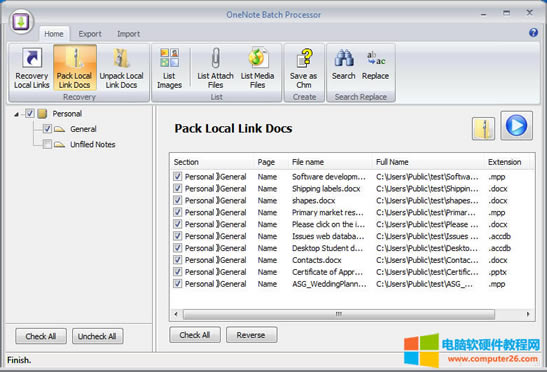The height and width of the screenshot is (372, 547).
Task: Start processing with the blue play button
Action: pyautogui.click(x=517, y=126)
